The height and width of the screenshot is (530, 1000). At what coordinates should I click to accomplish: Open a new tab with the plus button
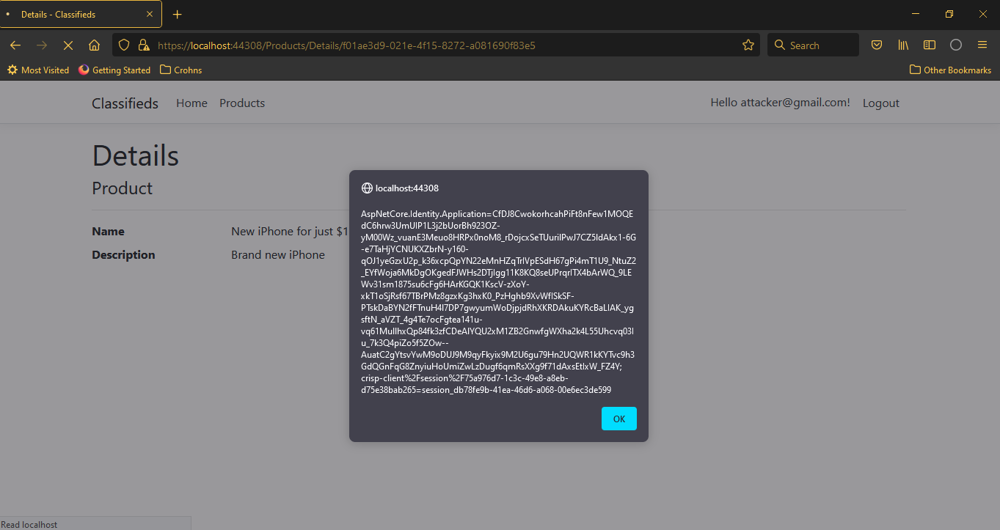(177, 14)
